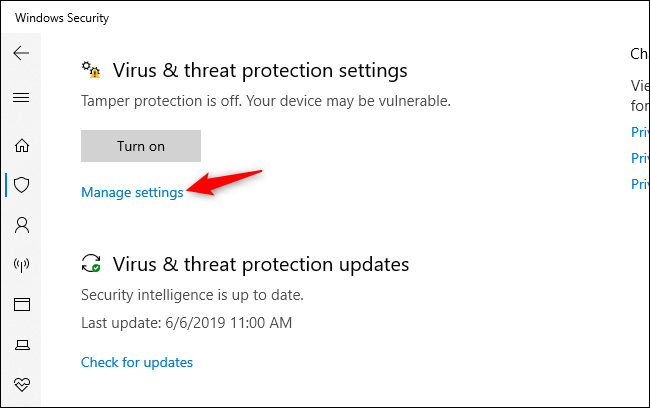
Task: Open the middle 'Priv' link on right edge
Action: click(640, 158)
